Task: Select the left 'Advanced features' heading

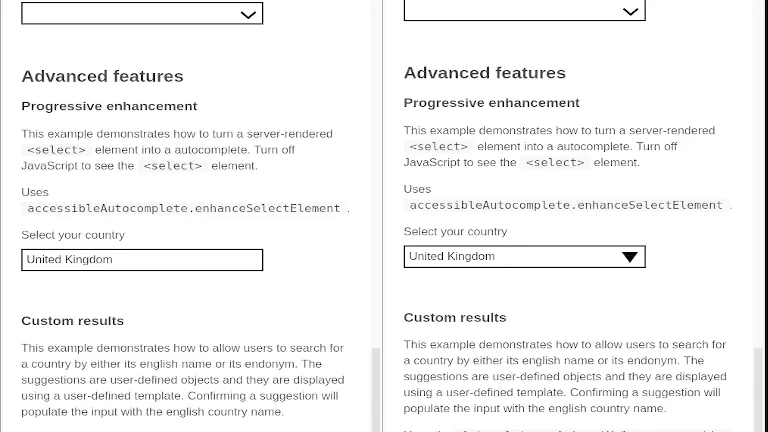Action: (x=102, y=76)
